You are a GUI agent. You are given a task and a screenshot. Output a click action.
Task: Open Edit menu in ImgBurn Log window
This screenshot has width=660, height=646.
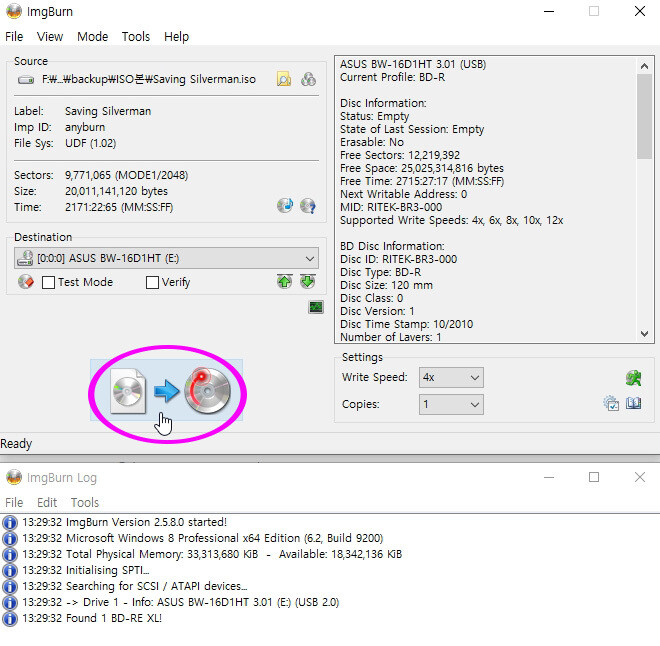47,502
